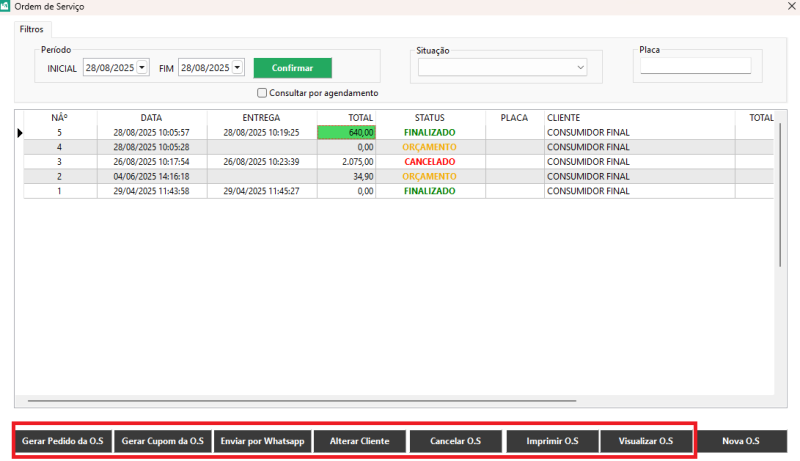Screen dimensions: 800x461
Task: Click Cancelar O.S button
Action: (x=456, y=441)
